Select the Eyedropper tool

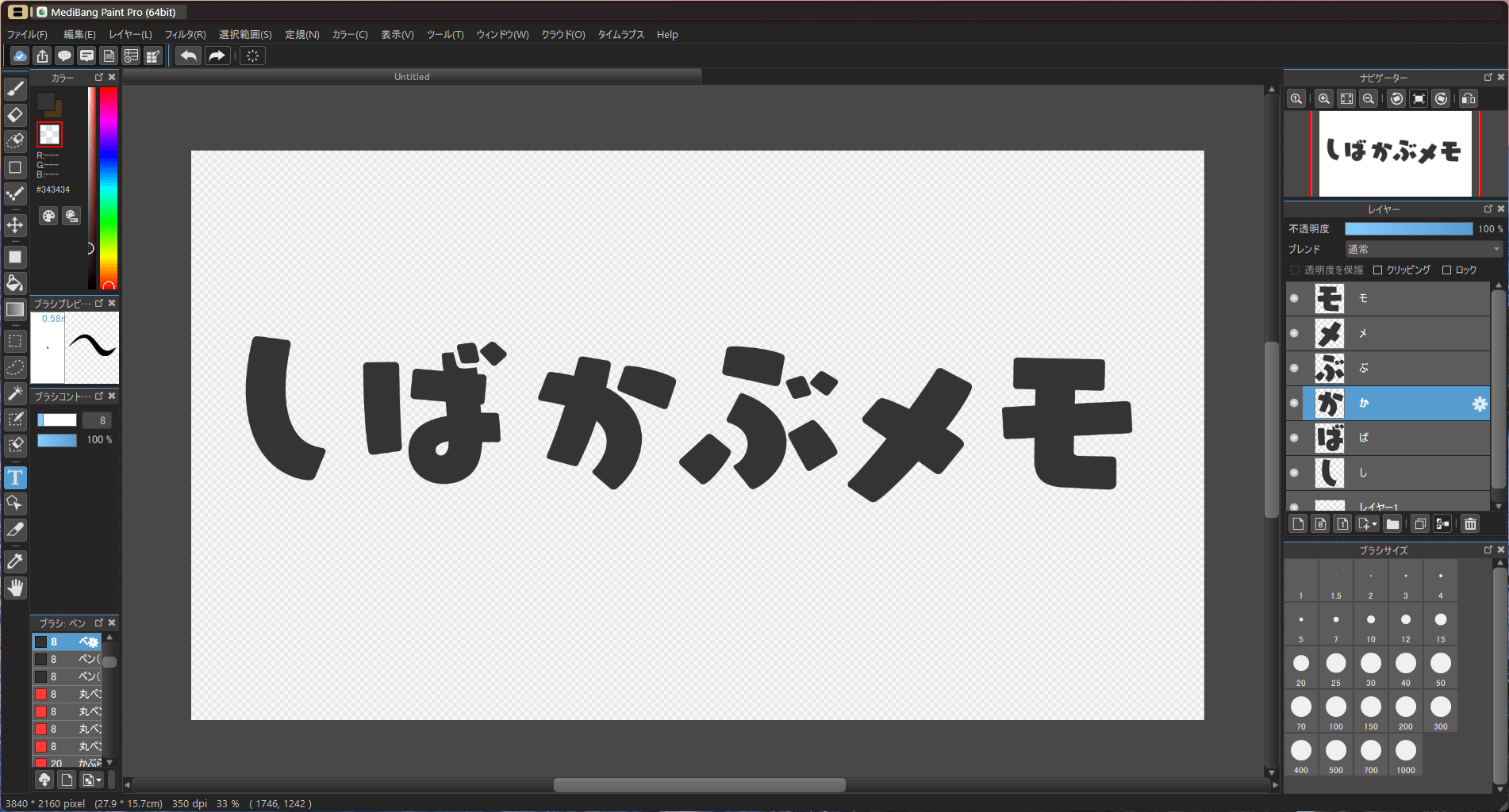(x=15, y=561)
